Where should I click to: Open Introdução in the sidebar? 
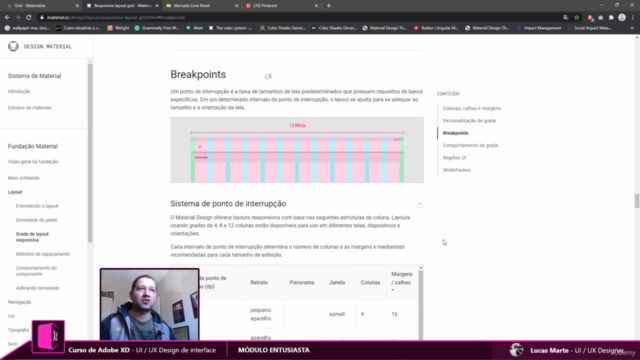(x=19, y=91)
